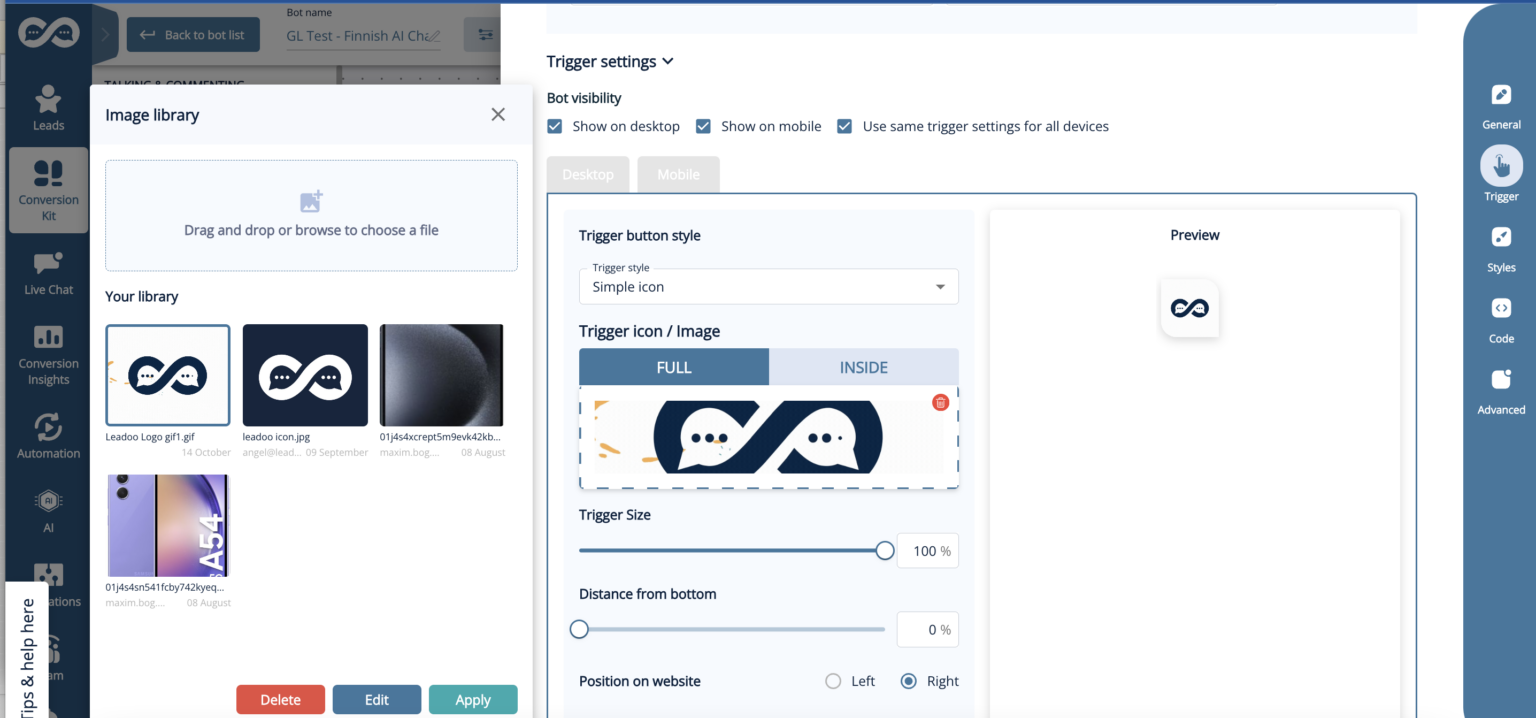The image size is (1536, 718).
Task: Open Styles settings in the right sidebar
Action: tap(1501, 247)
